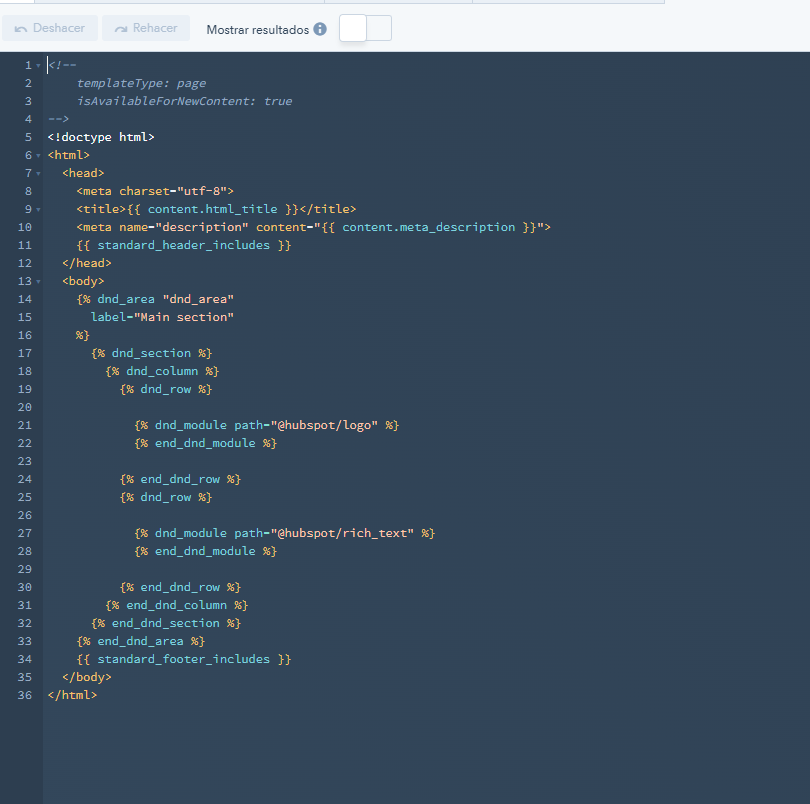Click the Deshacer undo button
This screenshot has width=810, height=804.
(x=50, y=28)
